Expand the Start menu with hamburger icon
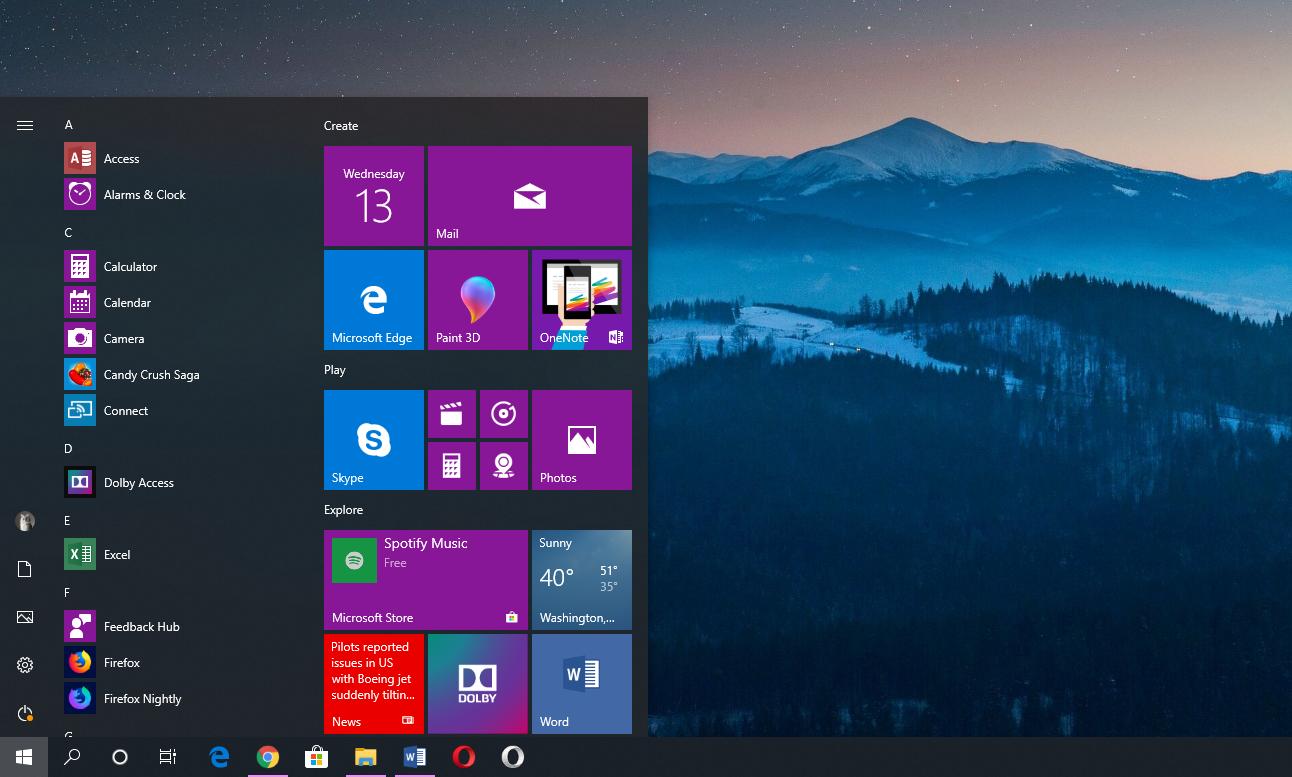The image size is (1292, 777). [x=24, y=125]
